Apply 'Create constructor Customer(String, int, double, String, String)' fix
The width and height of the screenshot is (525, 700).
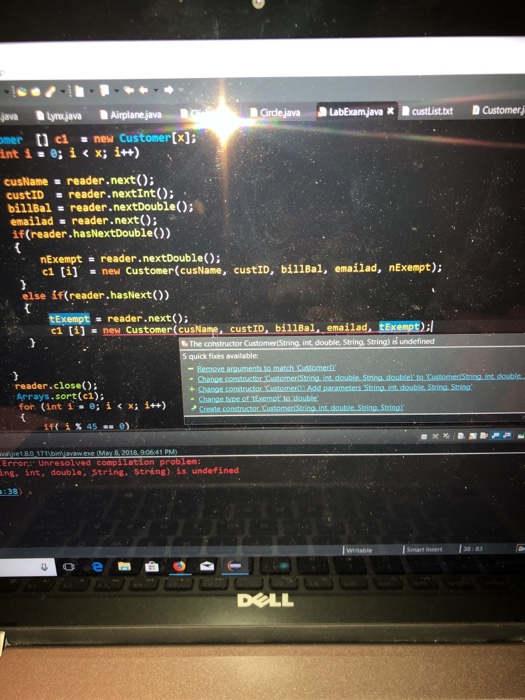point(301,408)
